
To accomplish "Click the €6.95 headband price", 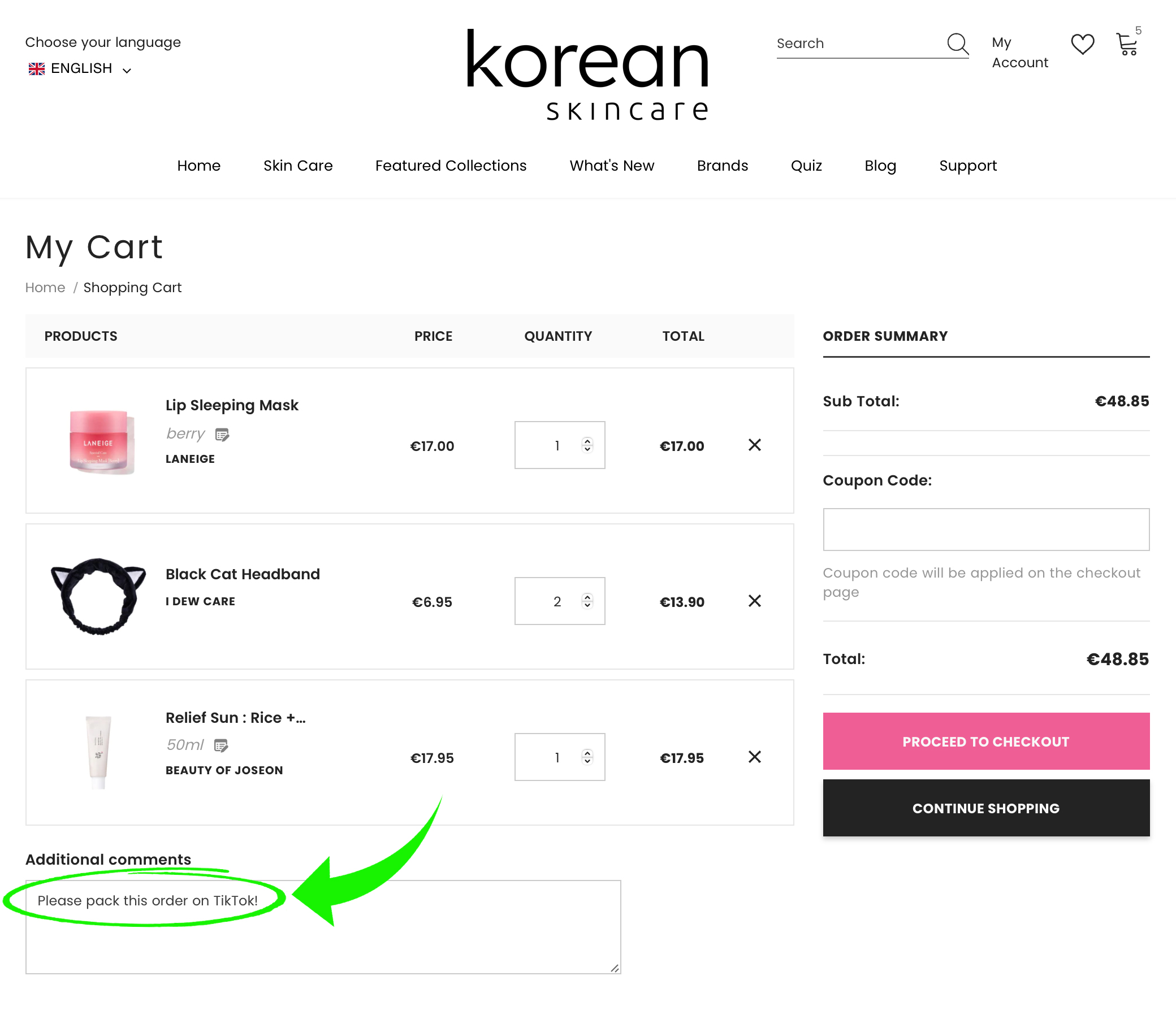I will pyautogui.click(x=432, y=602).
